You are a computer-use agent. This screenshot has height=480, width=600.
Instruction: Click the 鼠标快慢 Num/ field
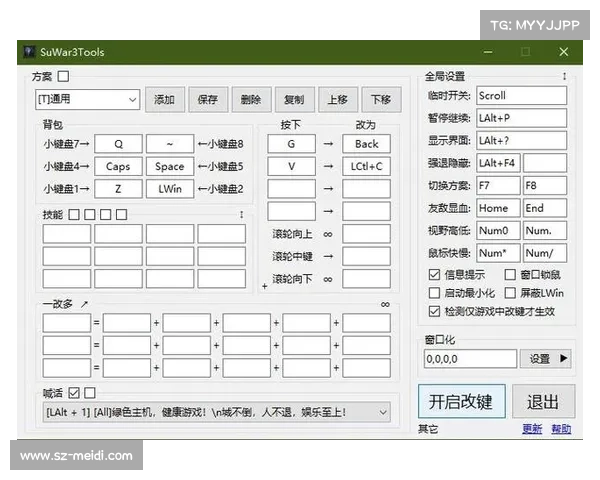click(545, 253)
